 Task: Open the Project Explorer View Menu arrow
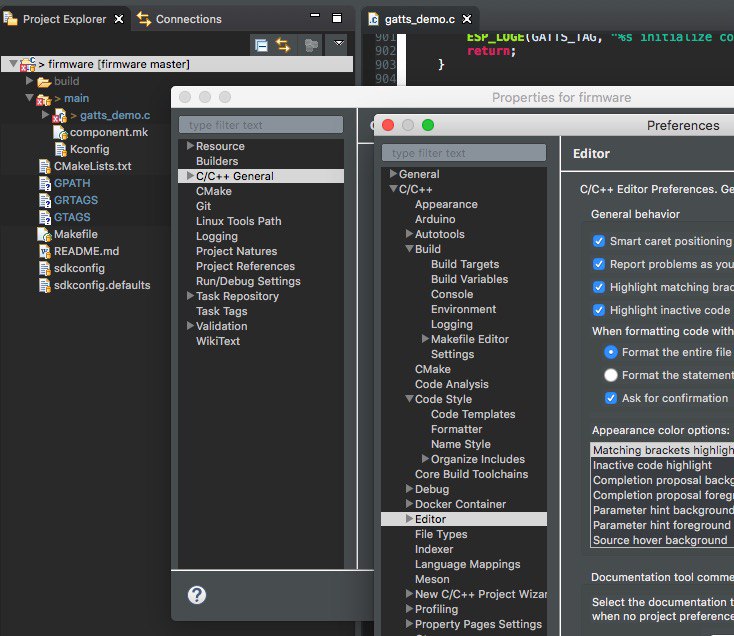[338, 45]
